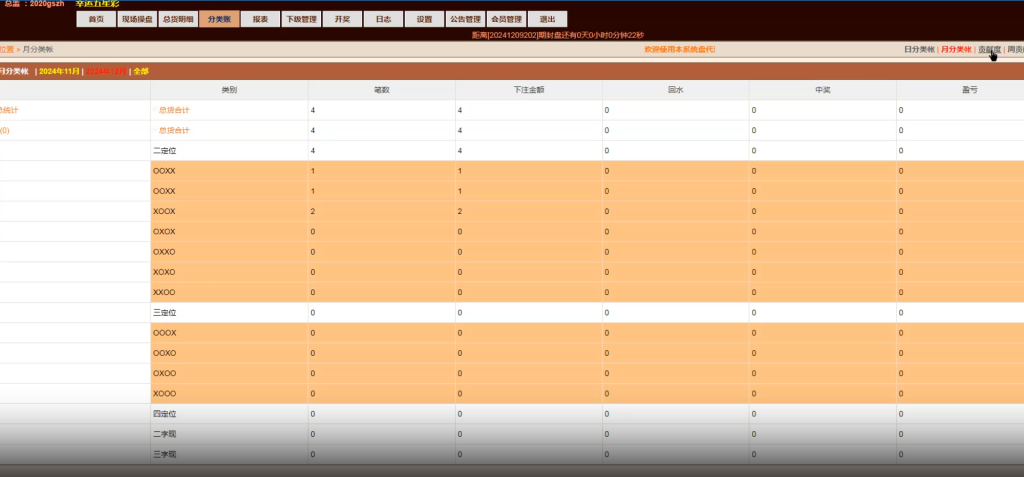Select the 分类帐 menu tab
This screenshot has height=477, width=1024.
click(x=218, y=19)
